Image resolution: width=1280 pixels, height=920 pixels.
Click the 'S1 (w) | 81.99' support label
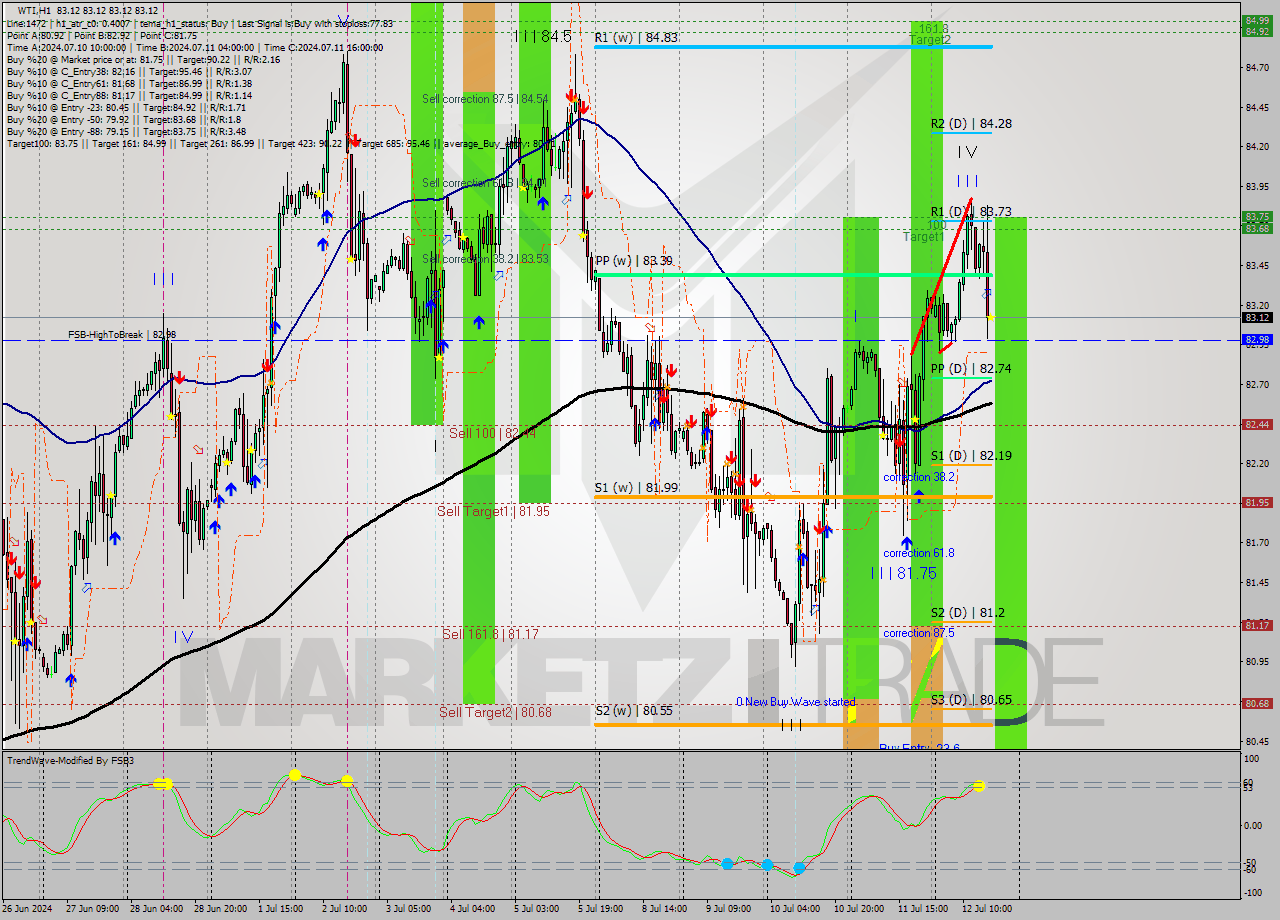click(635, 488)
